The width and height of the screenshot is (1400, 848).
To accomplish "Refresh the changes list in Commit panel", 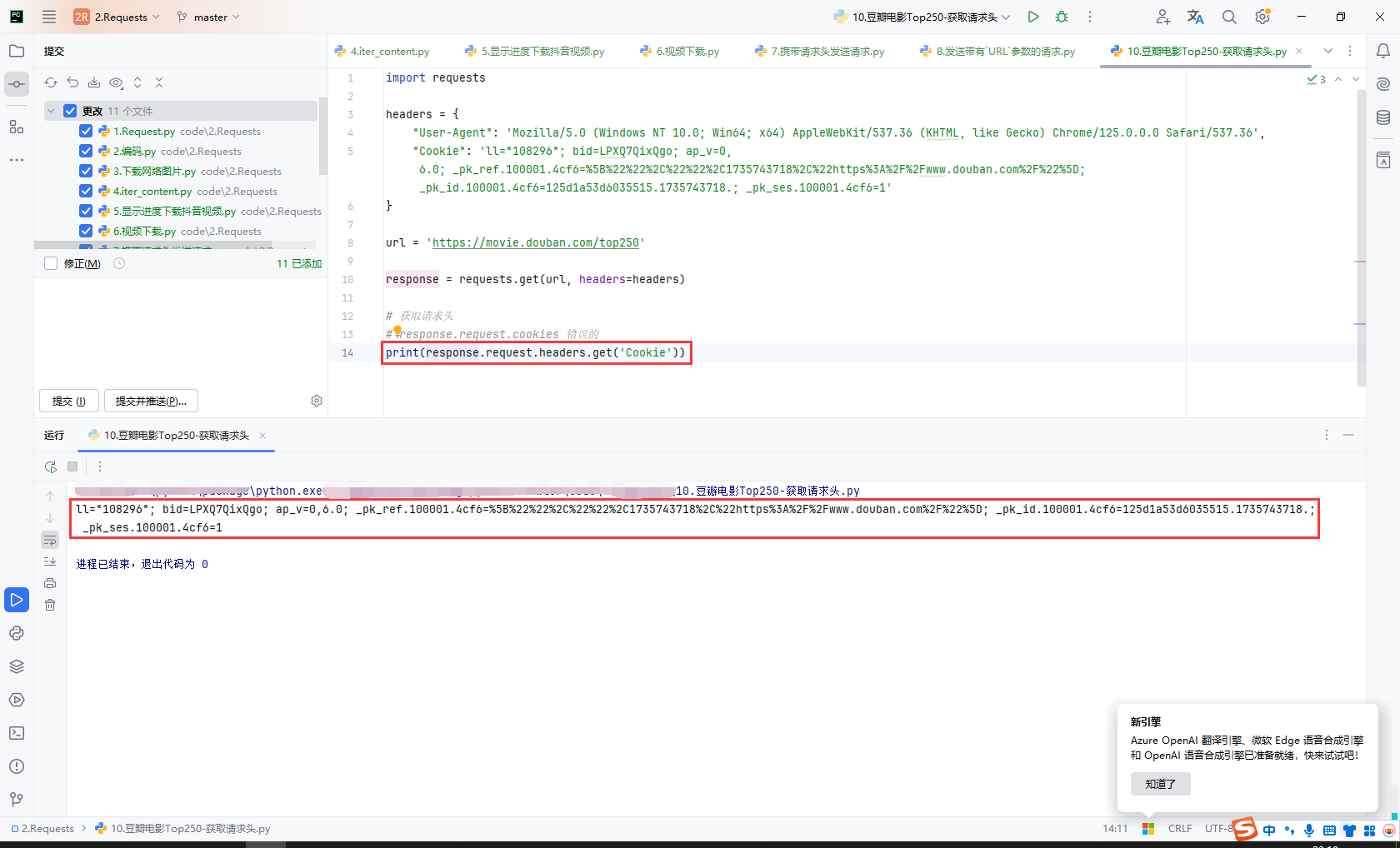I will tap(51, 82).
